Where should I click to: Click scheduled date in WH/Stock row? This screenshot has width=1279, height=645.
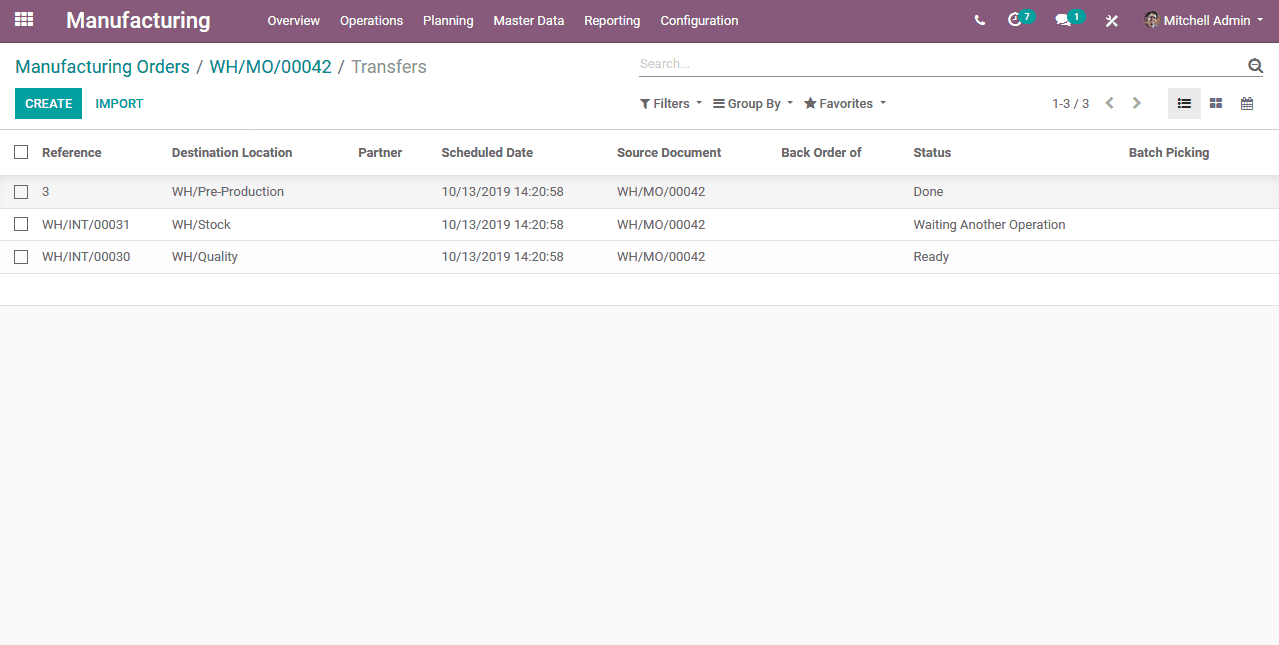(x=502, y=225)
